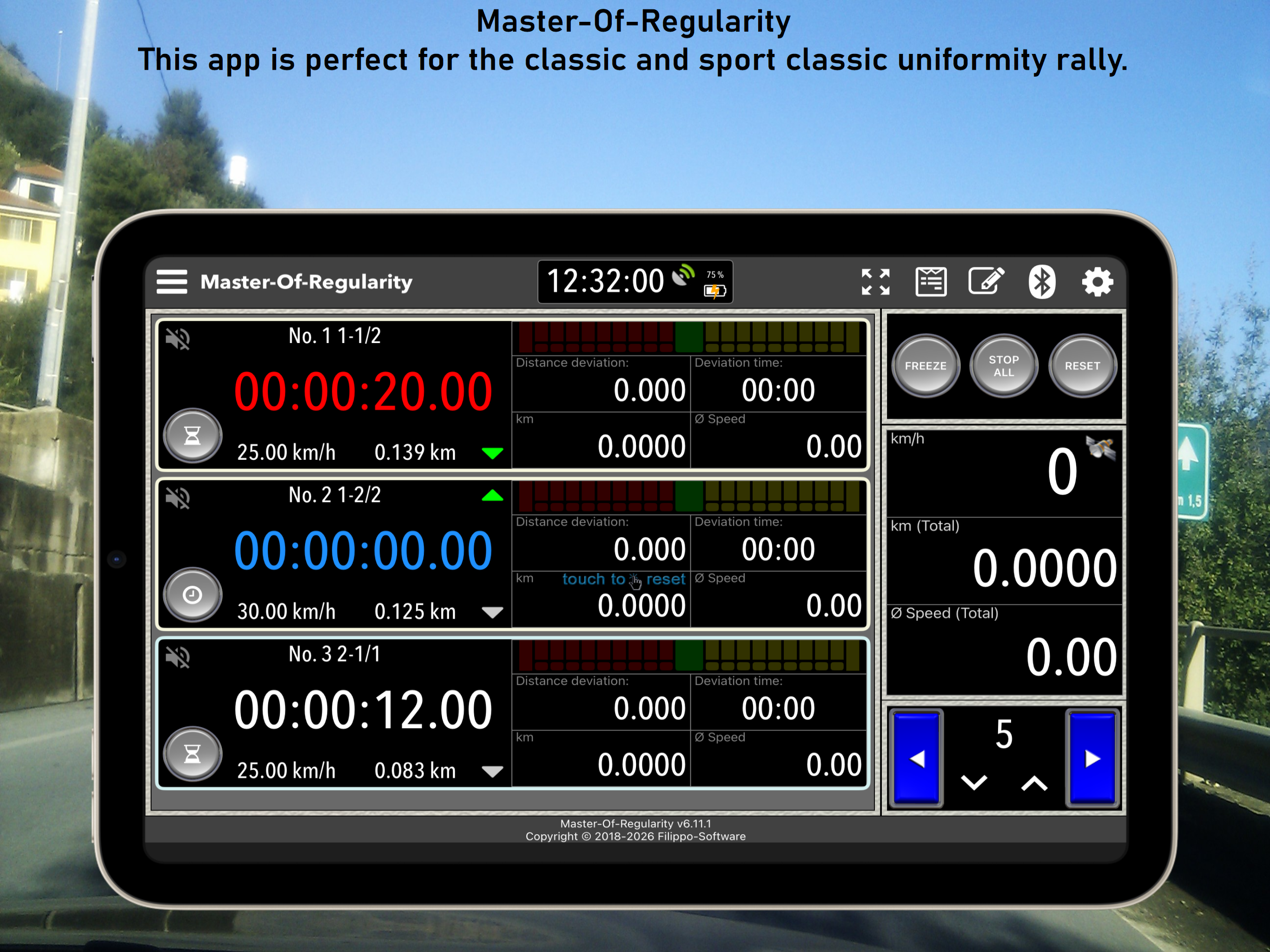Open Bluetooth connection icon
Image resolution: width=1270 pixels, height=952 pixels.
click(x=1041, y=282)
